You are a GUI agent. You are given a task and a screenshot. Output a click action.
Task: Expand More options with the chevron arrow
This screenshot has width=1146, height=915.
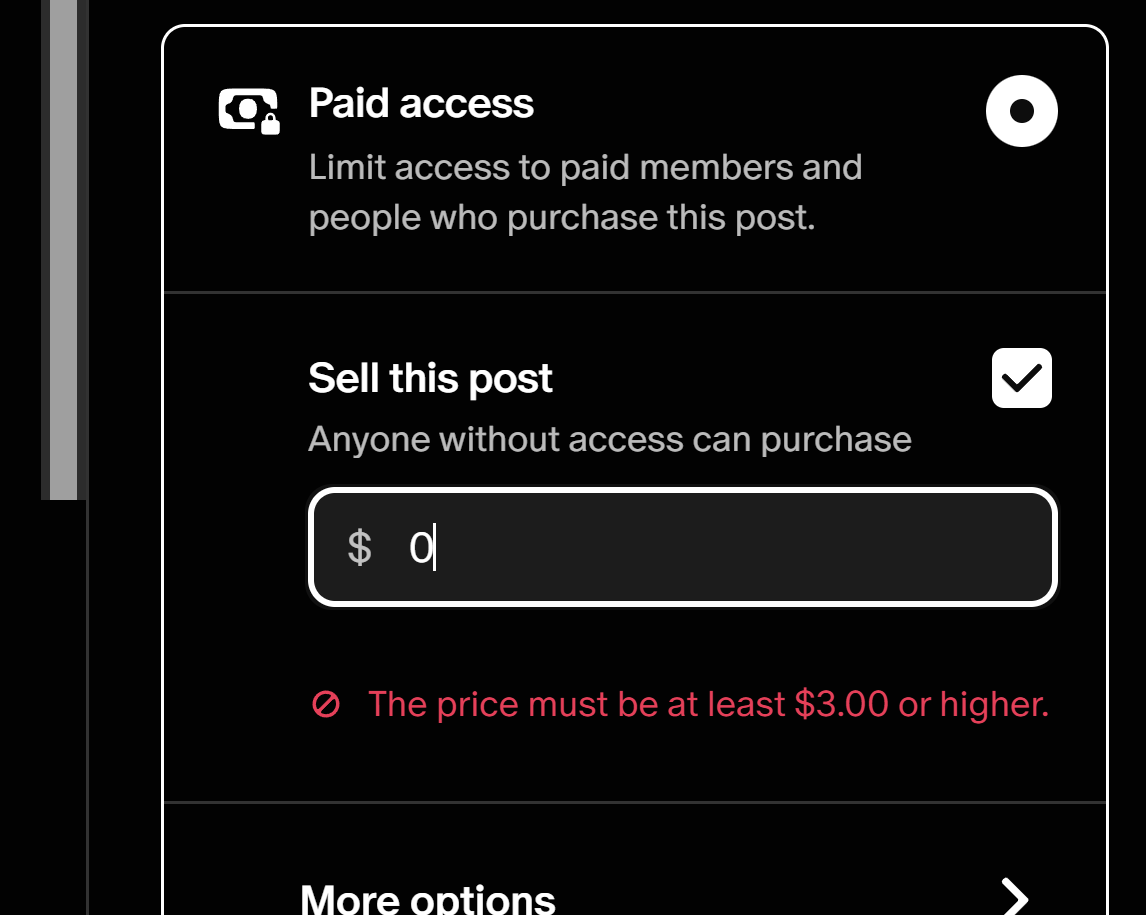1014,897
